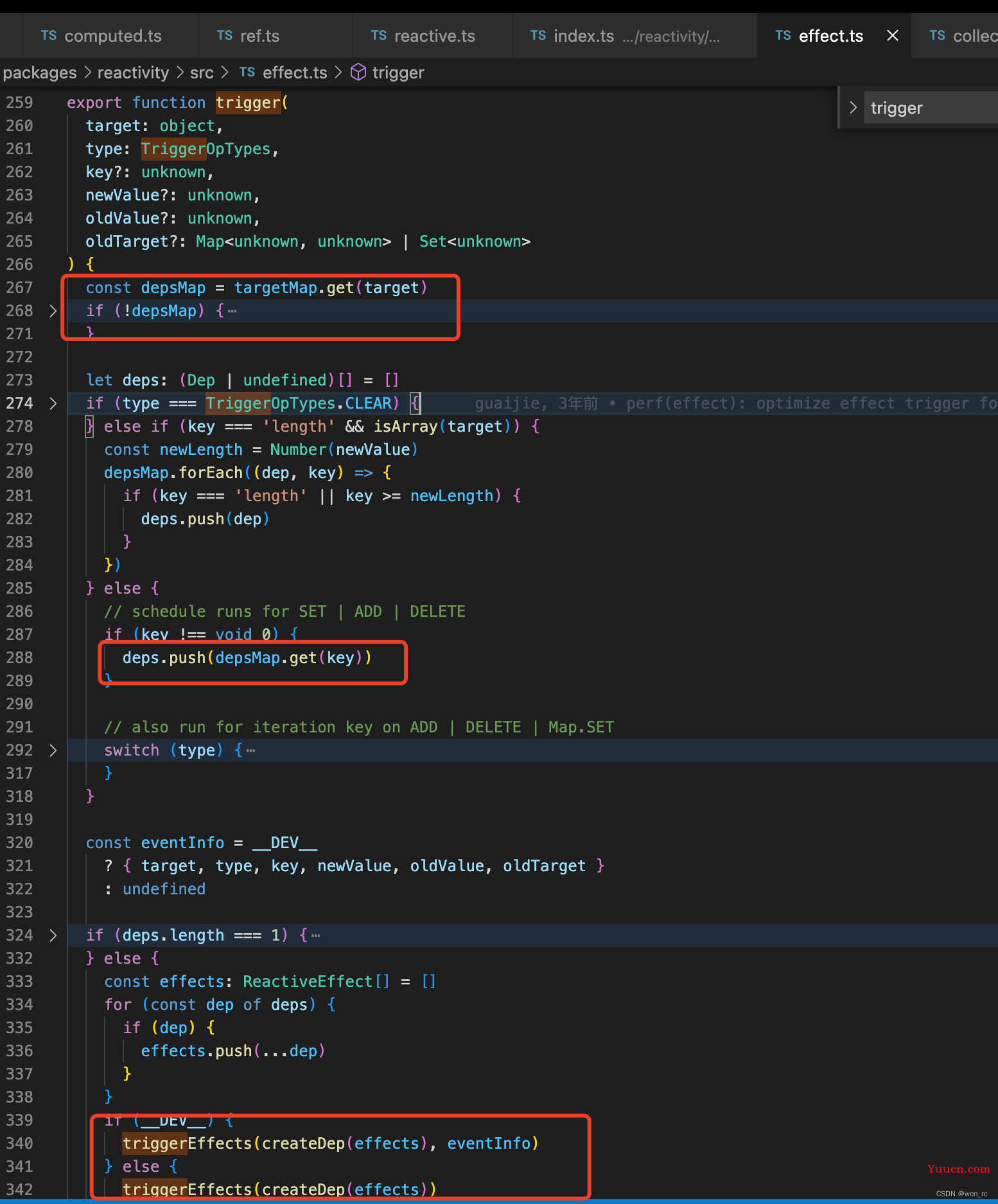Open the ref.ts editor tab

[x=275, y=36]
